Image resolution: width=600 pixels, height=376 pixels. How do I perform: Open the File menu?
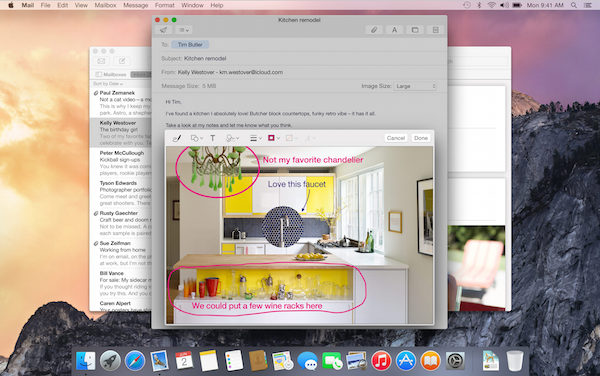(x=46, y=5)
